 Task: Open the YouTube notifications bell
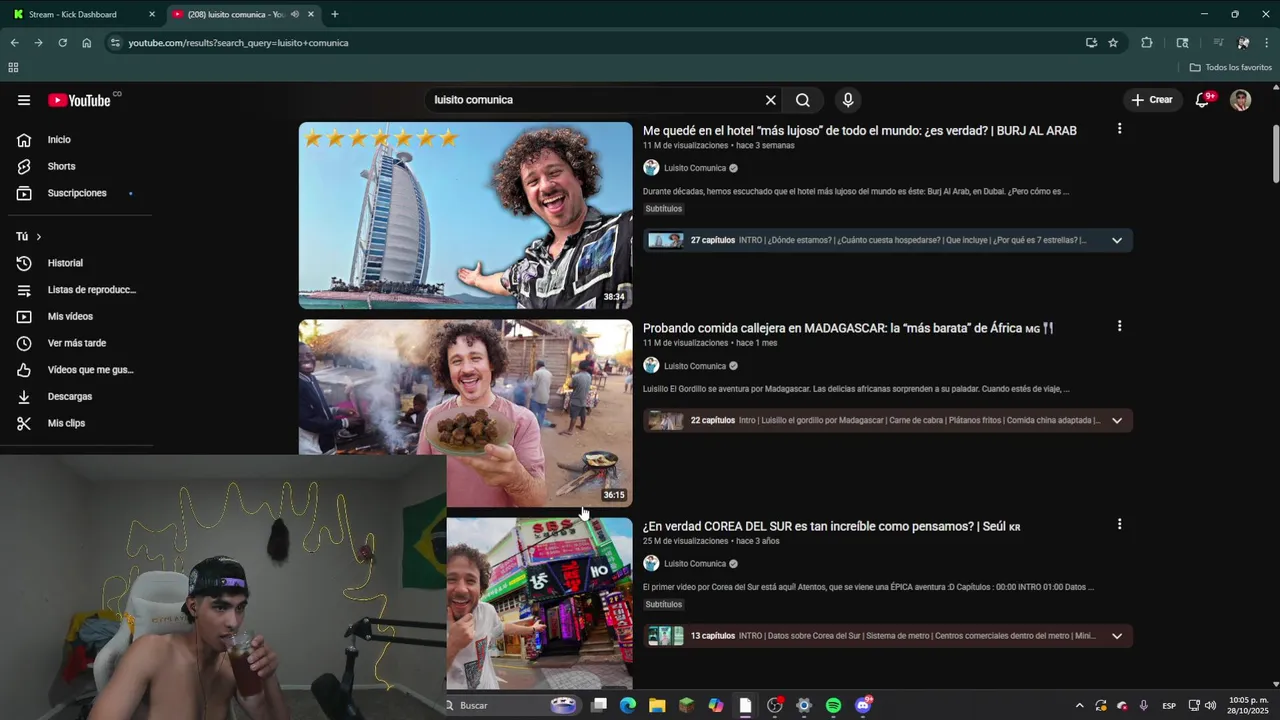pos(1203,100)
